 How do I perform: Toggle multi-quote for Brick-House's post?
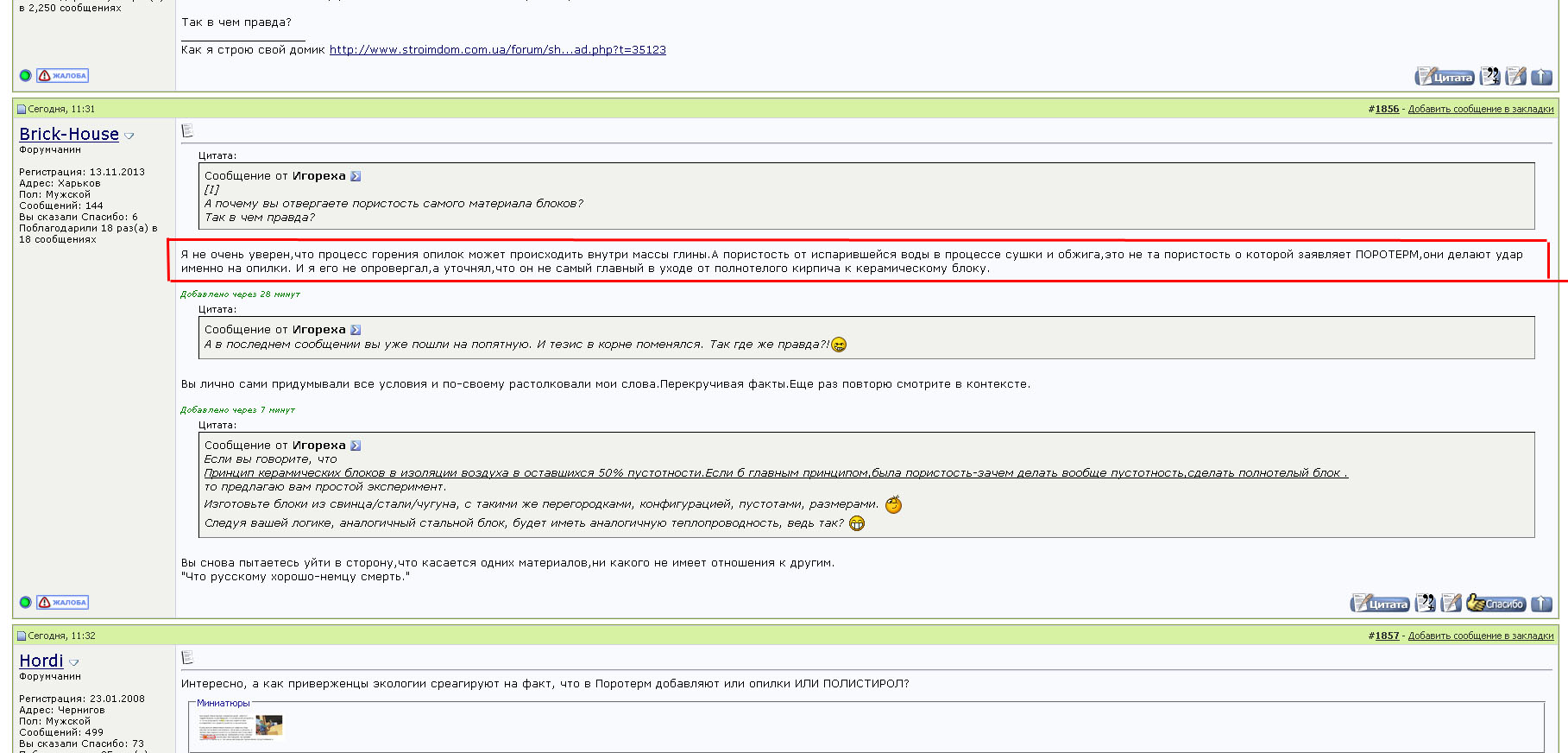point(1426,604)
